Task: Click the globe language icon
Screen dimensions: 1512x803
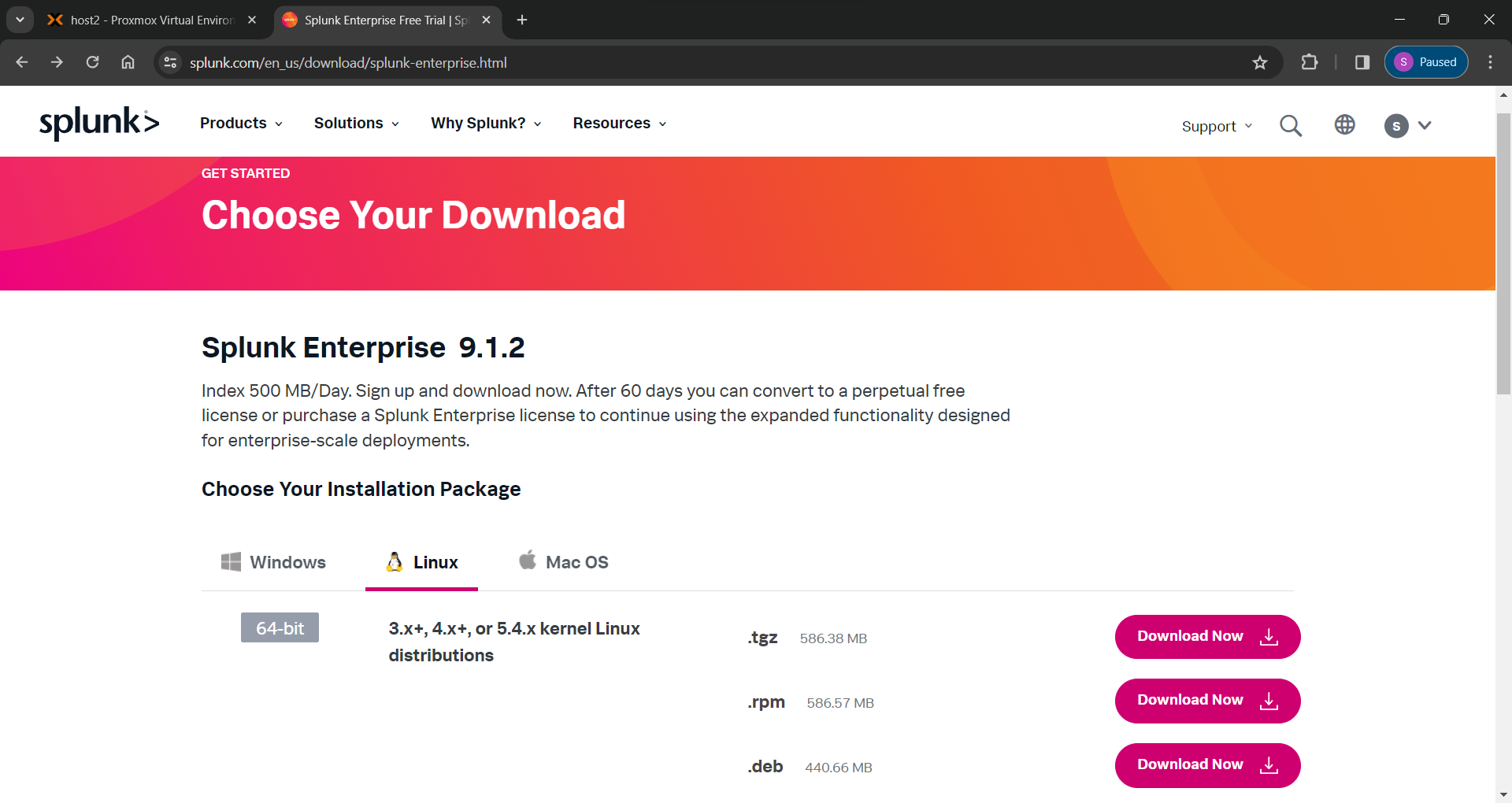Action: coord(1345,124)
